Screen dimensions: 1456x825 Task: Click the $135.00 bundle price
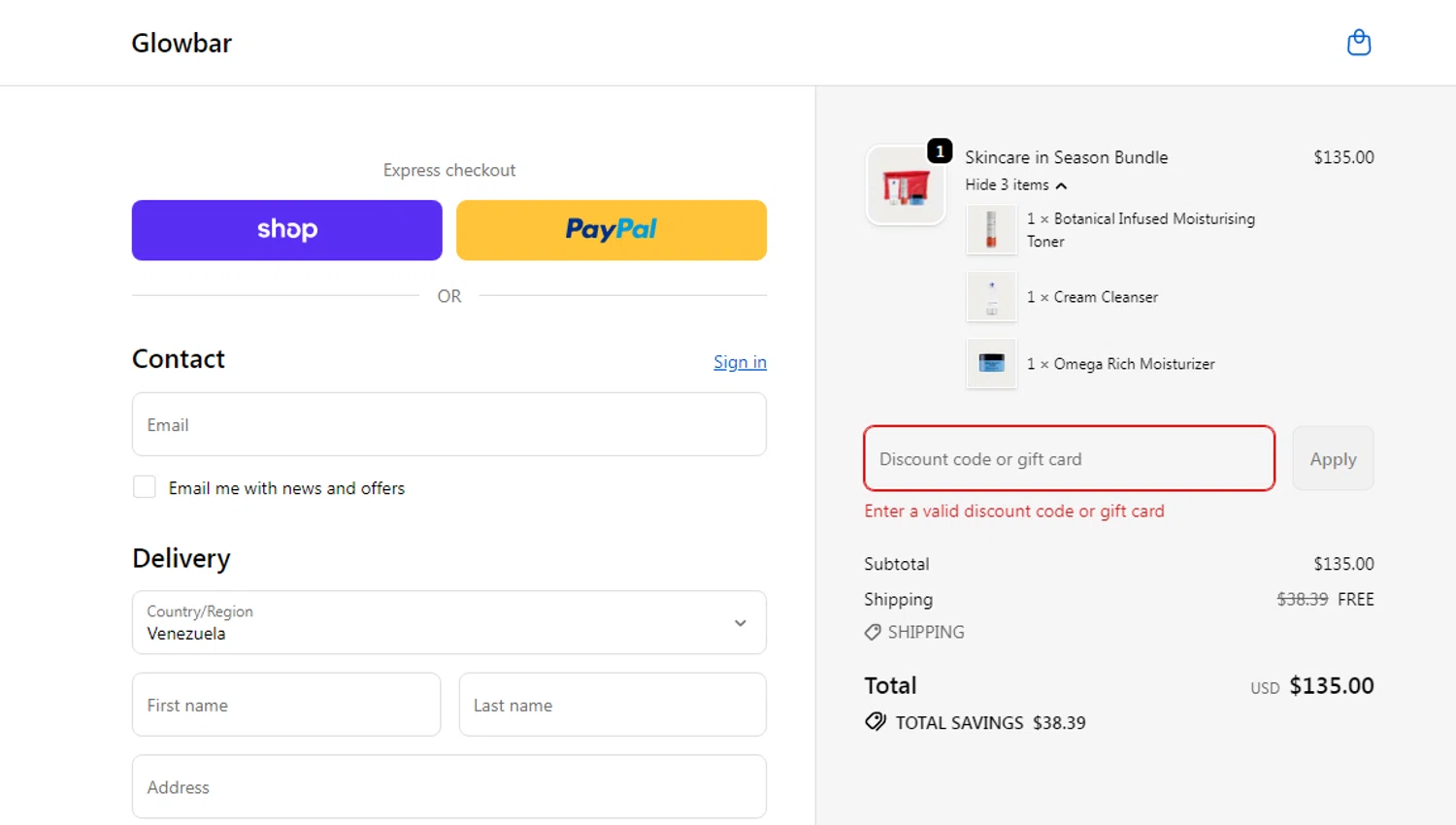click(1343, 157)
